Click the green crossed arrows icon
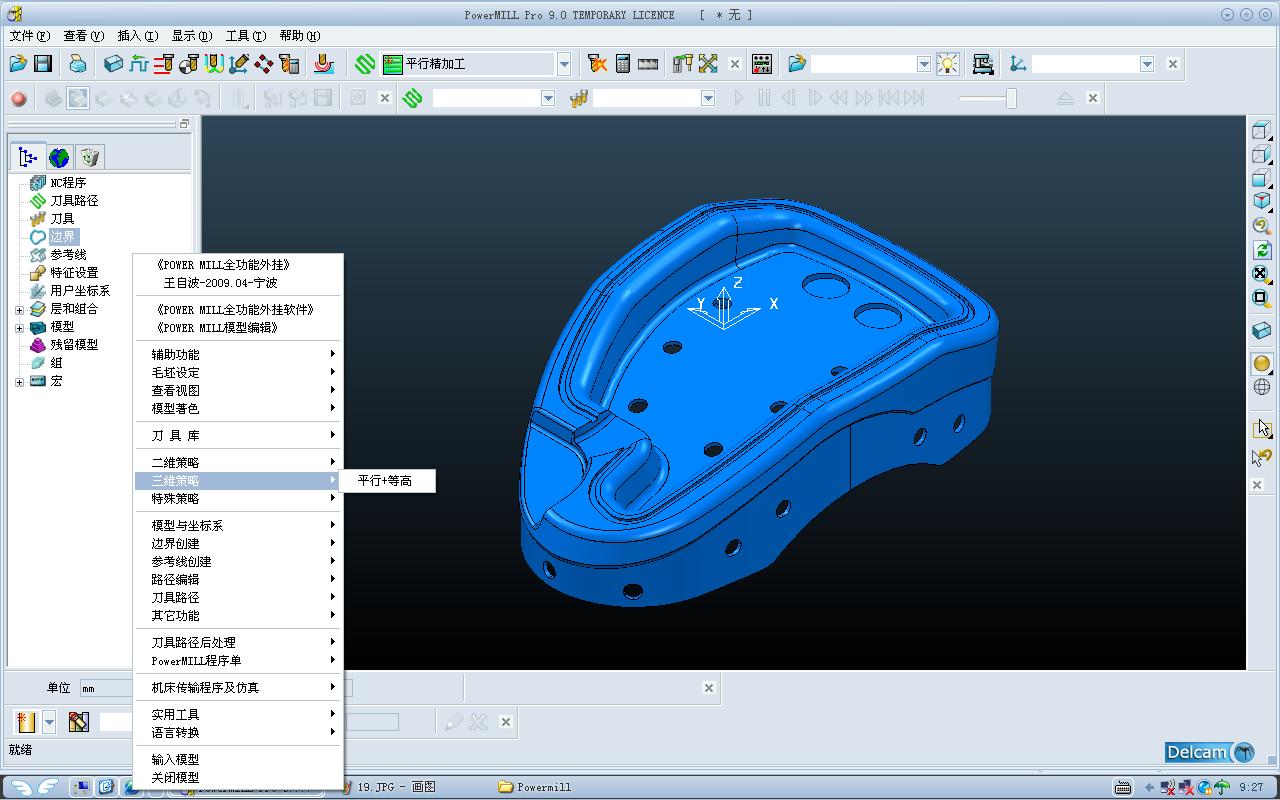The height and width of the screenshot is (800, 1280). (x=709, y=64)
